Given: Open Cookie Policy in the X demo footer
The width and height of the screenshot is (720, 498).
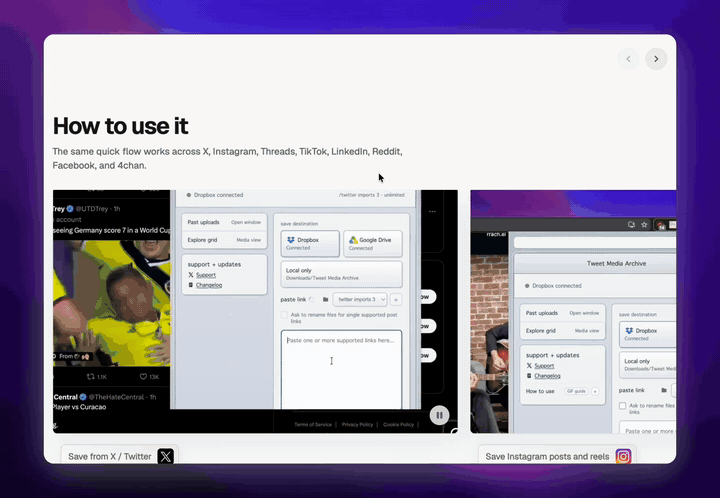Looking at the screenshot, I should [x=399, y=425].
